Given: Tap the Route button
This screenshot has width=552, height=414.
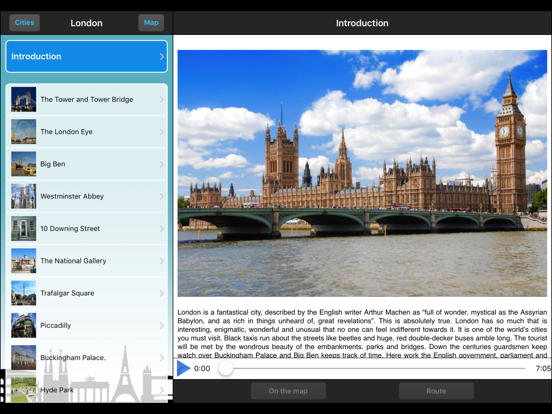Looking at the screenshot, I should pos(436,391).
